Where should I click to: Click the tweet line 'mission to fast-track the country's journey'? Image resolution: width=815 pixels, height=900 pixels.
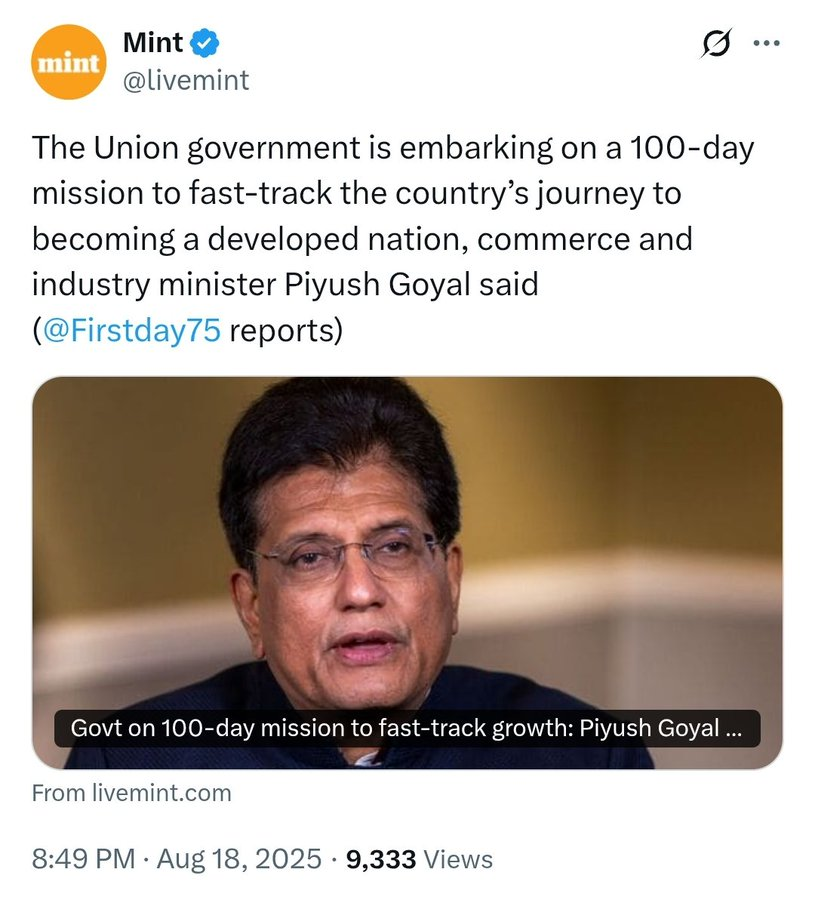coord(355,194)
